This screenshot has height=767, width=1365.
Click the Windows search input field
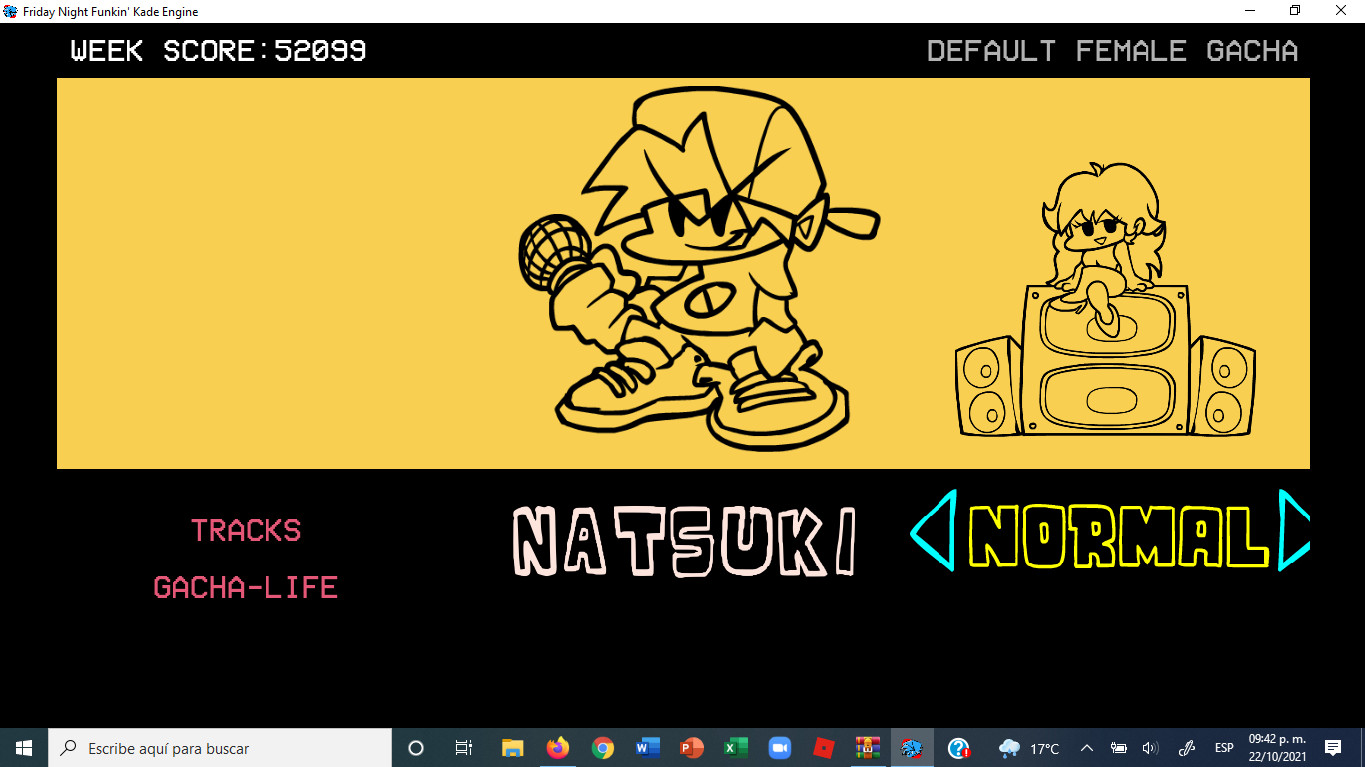[x=220, y=748]
